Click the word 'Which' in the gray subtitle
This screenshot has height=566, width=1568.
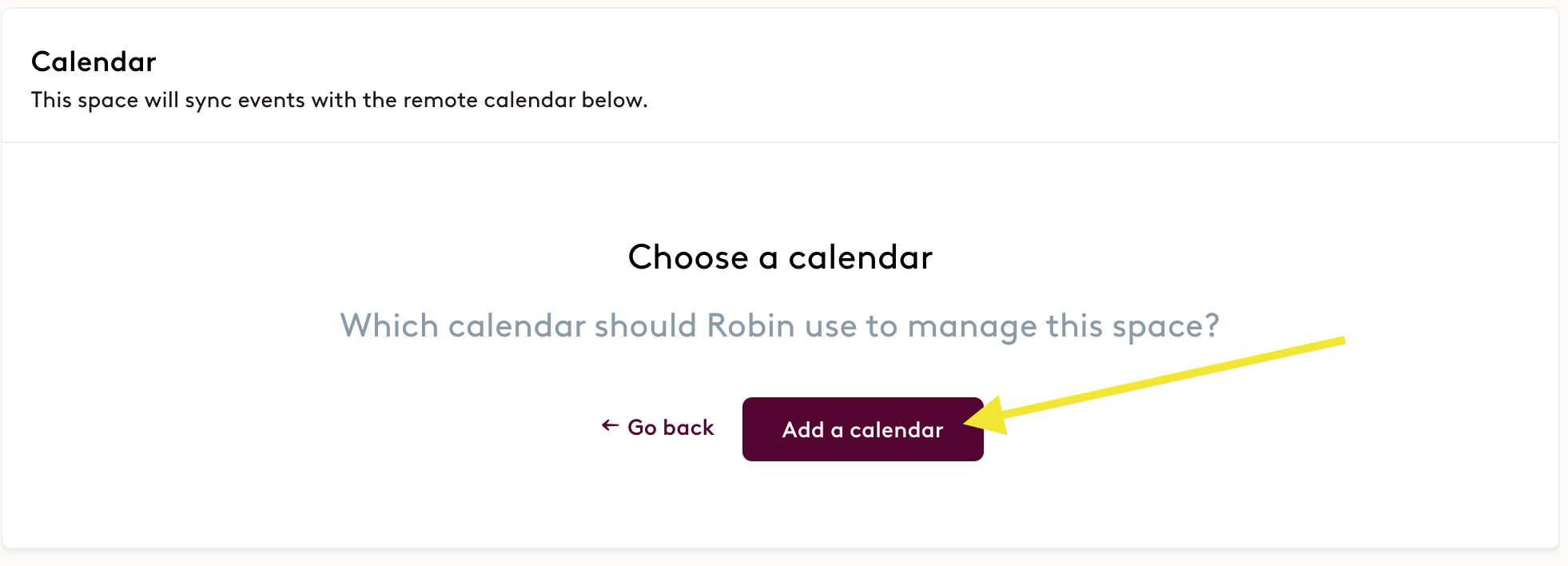(x=389, y=326)
